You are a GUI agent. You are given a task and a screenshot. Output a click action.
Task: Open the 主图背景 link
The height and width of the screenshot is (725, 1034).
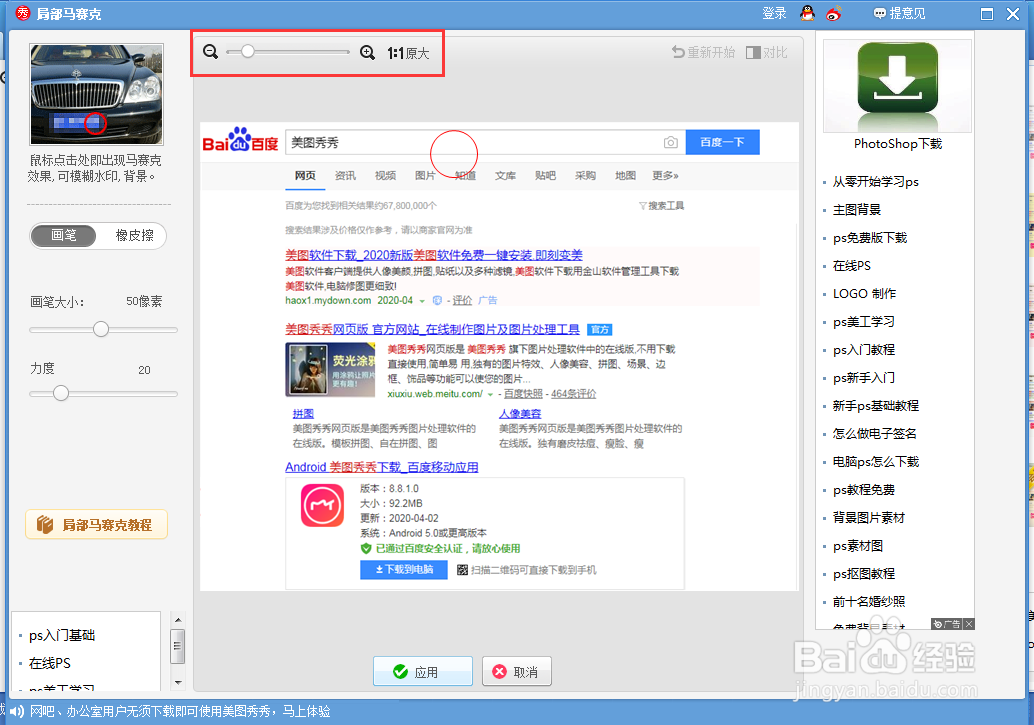pos(857,210)
